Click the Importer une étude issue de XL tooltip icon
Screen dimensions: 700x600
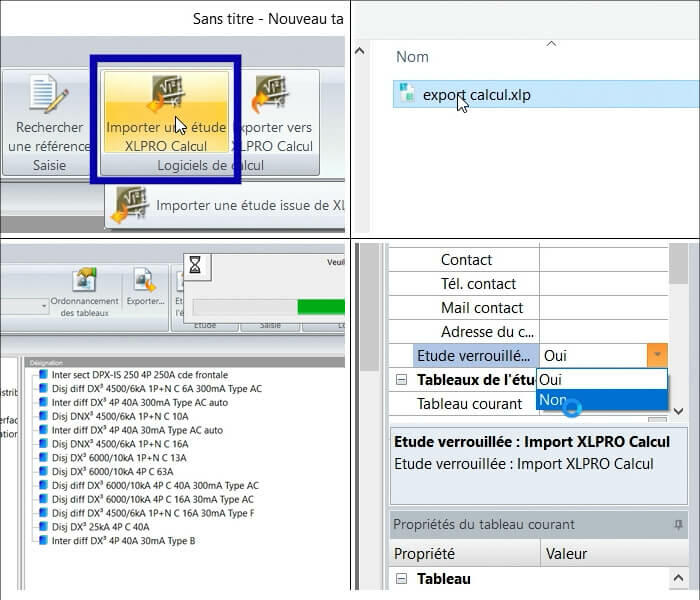click(x=130, y=204)
